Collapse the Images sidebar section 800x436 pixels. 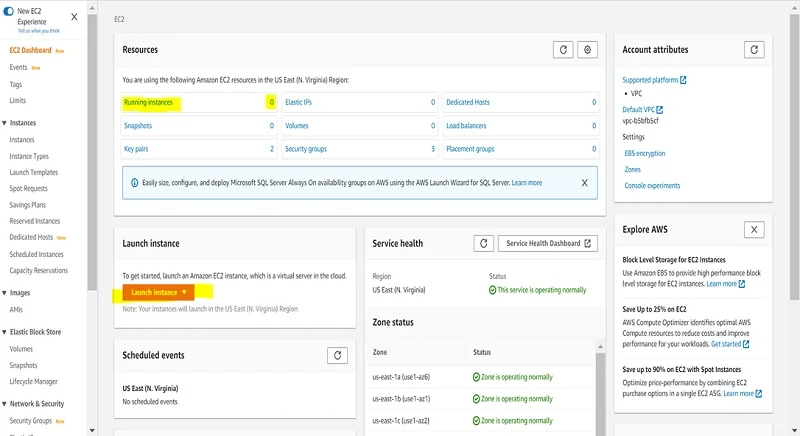(5, 293)
